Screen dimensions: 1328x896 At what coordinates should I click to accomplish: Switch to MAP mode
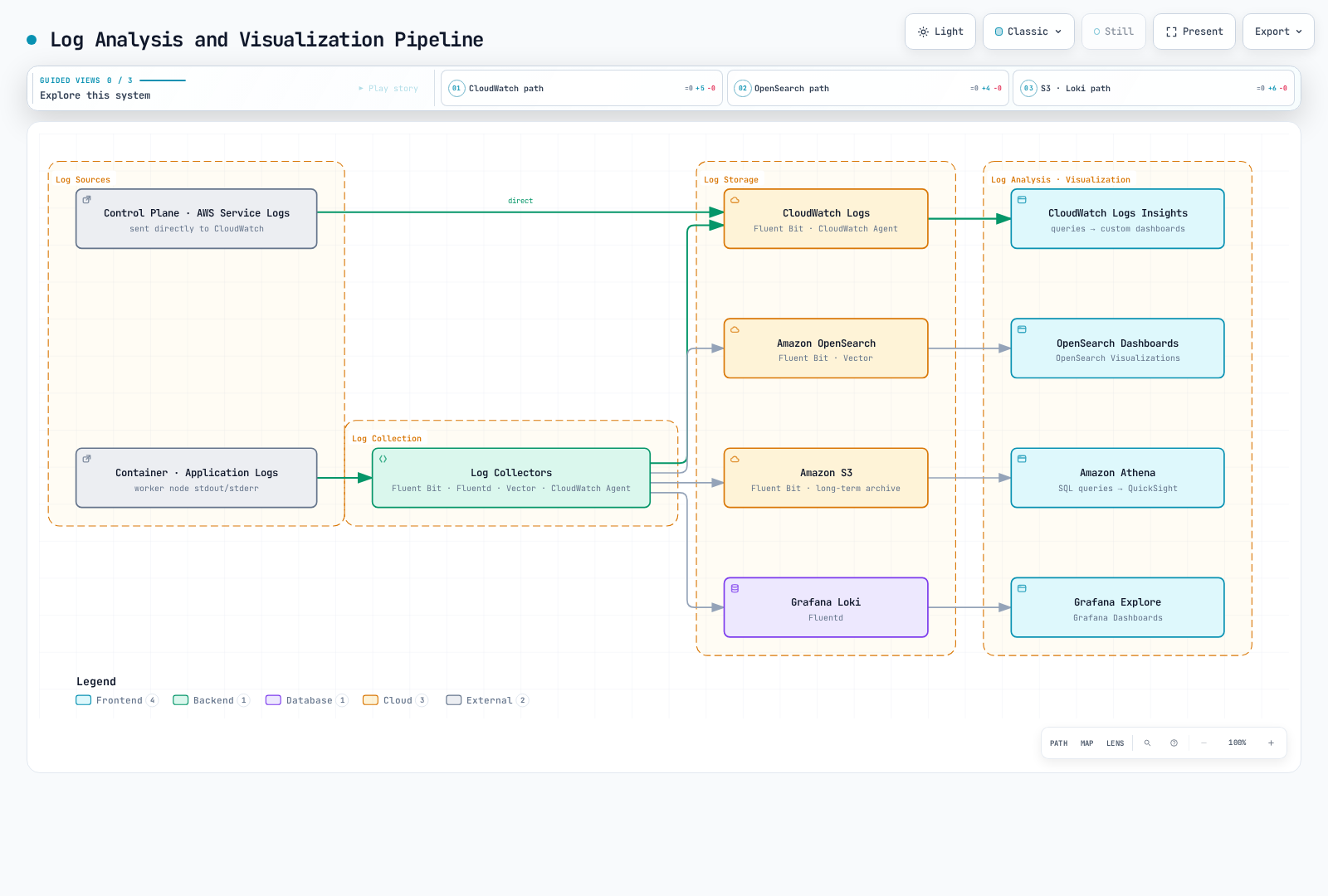tap(1086, 743)
